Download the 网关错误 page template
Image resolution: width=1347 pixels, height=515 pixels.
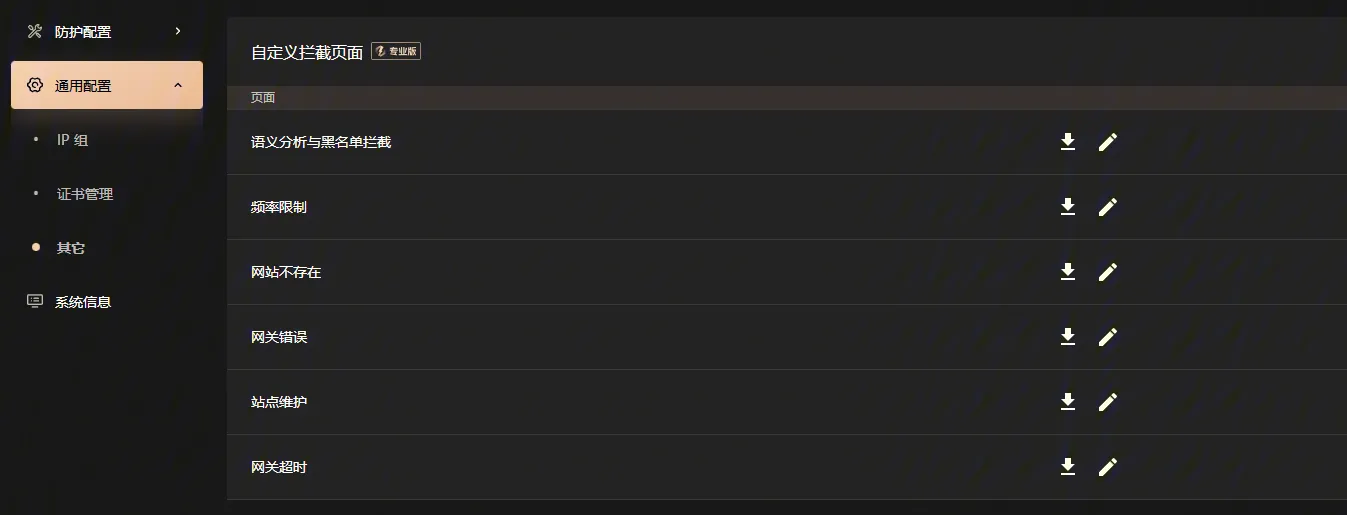coord(1068,337)
